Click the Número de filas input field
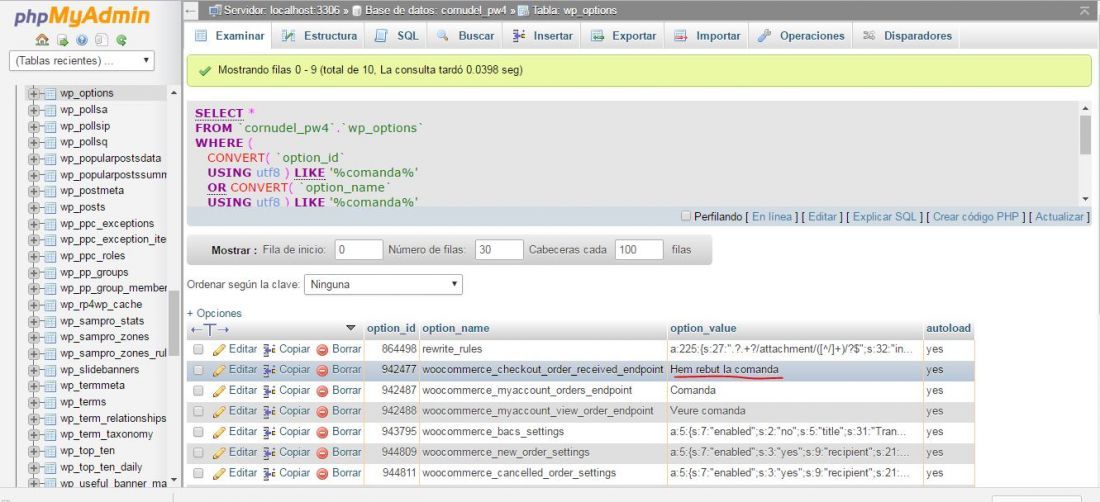The width and height of the screenshot is (1100, 502). (499, 250)
